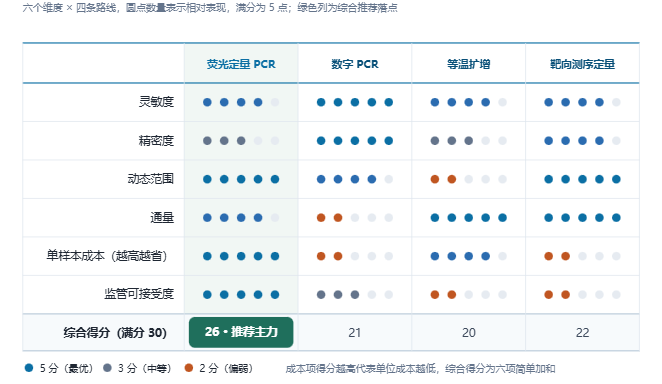Click the 灵敏度 row label
662x384 pixels.
[x=156, y=102]
